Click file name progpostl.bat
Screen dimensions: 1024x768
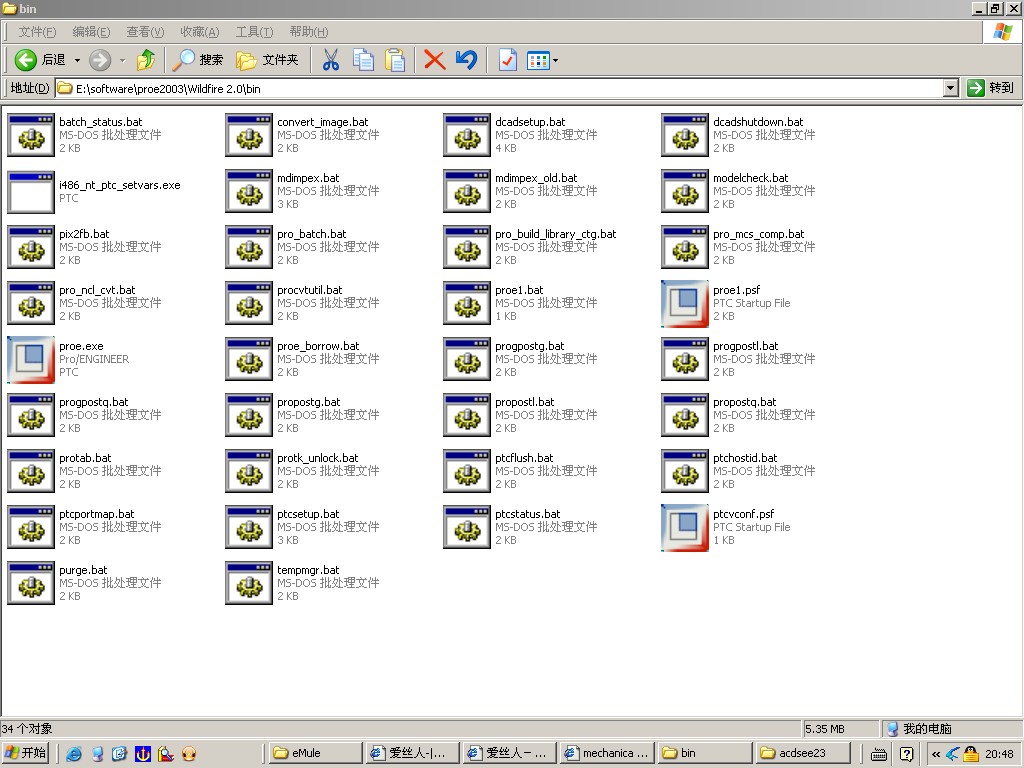(746, 346)
